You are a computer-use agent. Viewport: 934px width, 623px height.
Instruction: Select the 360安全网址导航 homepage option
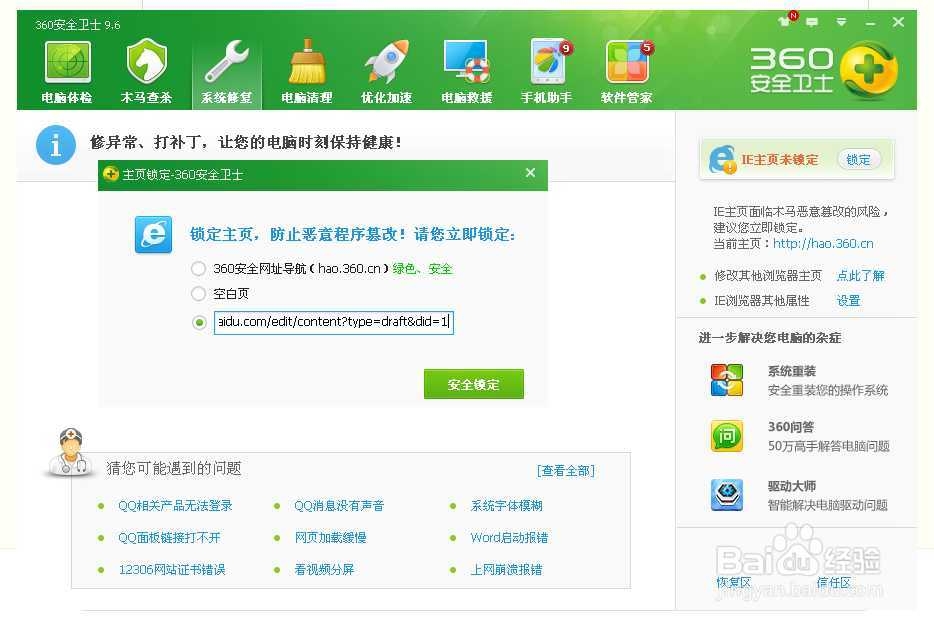[198, 269]
